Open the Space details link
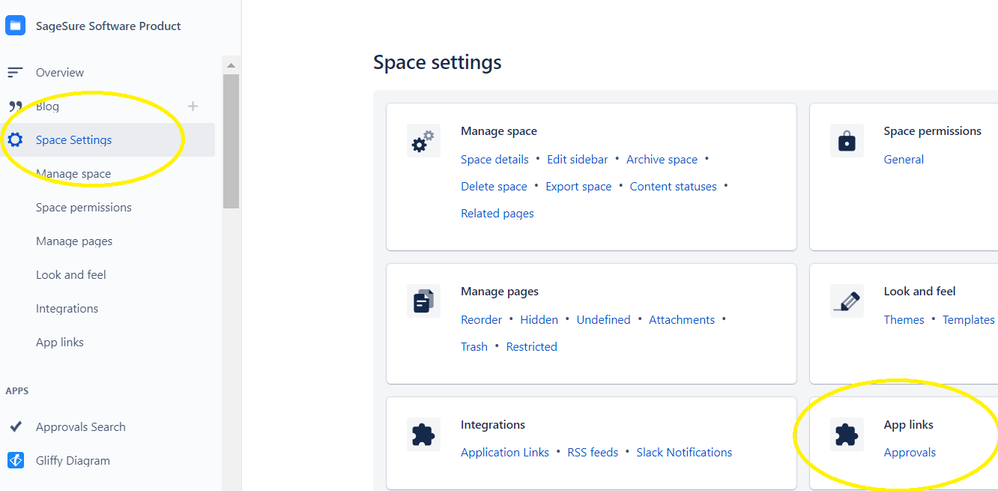Screen dimensions: 998x491 pyautogui.click(x=495, y=159)
